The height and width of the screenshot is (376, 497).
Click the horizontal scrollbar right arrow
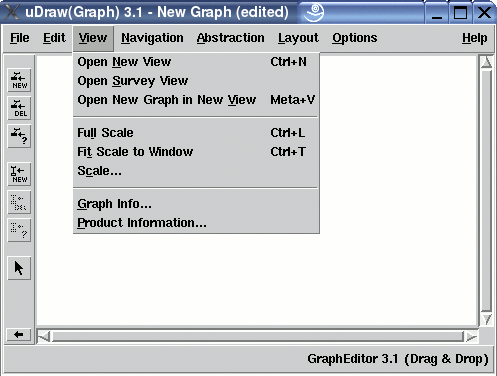(x=471, y=337)
